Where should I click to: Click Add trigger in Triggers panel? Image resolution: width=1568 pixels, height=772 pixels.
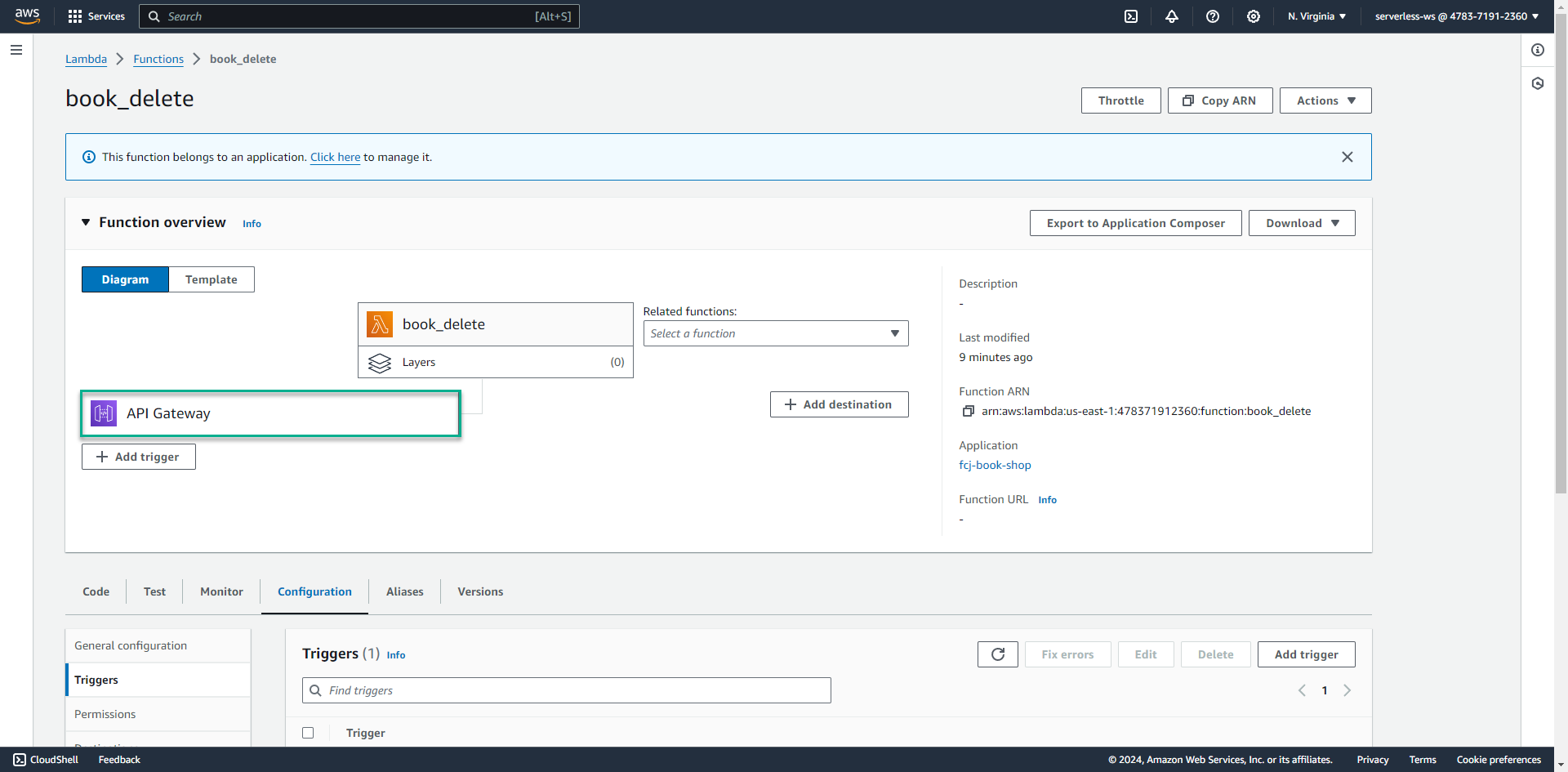pyautogui.click(x=1307, y=654)
